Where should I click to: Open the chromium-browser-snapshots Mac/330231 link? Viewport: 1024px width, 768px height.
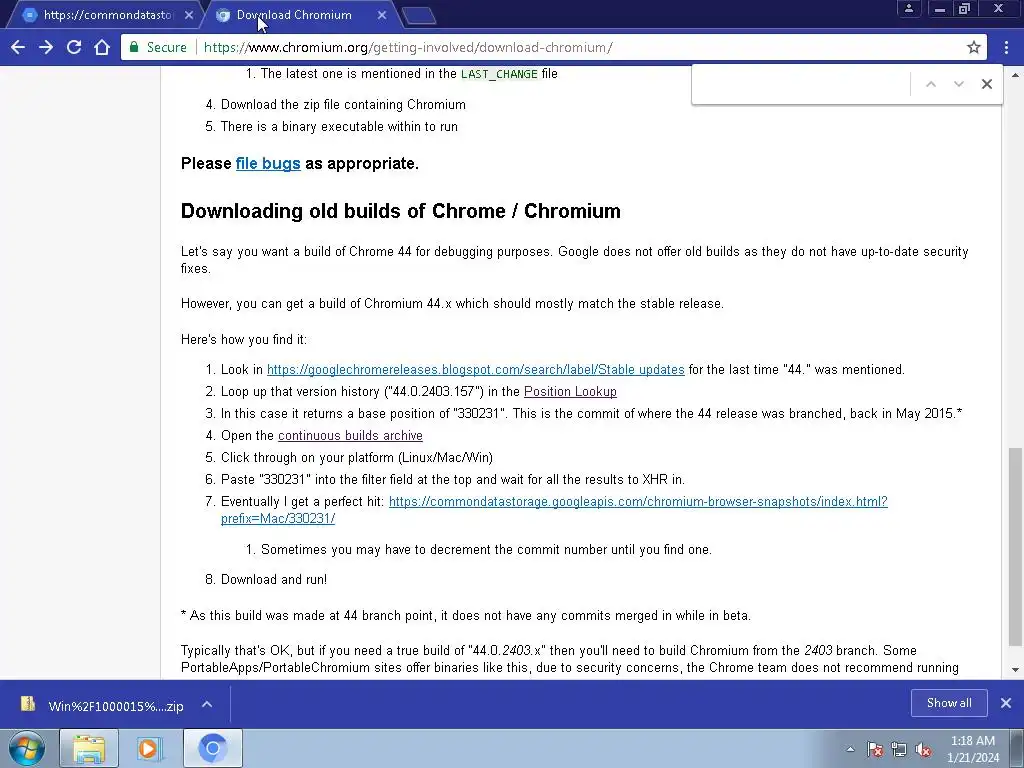554,509
